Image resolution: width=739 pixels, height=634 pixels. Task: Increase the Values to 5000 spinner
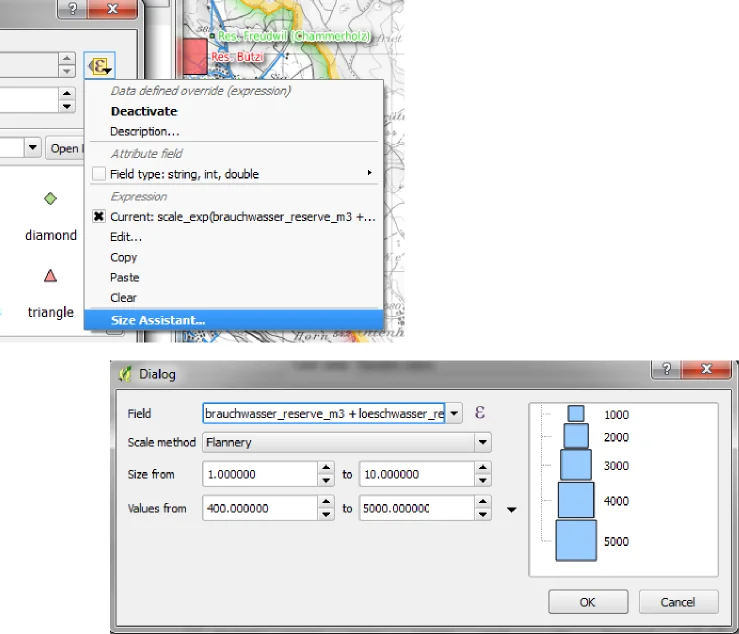click(x=483, y=503)
